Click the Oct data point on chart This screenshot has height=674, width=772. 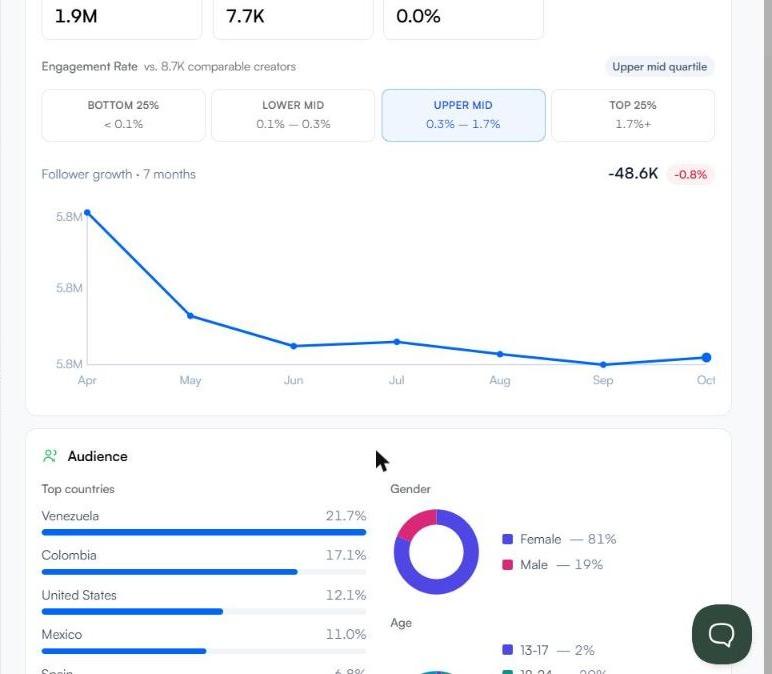707,357
